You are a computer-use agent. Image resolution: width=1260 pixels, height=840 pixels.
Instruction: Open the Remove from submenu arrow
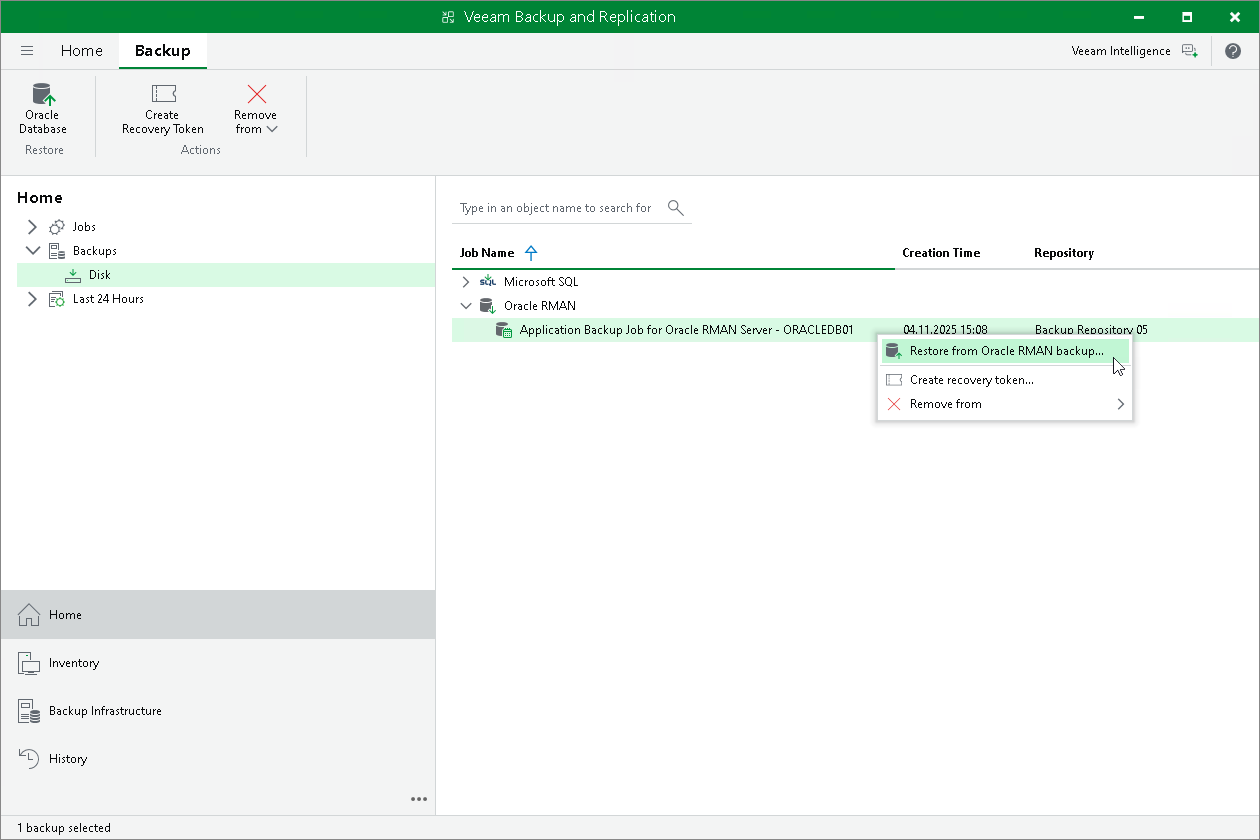click(x=1121, y=404)
